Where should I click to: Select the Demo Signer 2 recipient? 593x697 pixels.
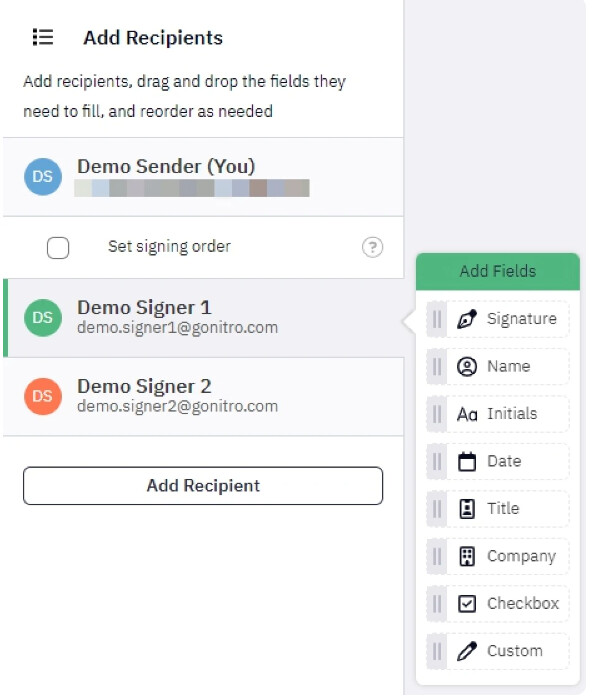pos(204,397)
